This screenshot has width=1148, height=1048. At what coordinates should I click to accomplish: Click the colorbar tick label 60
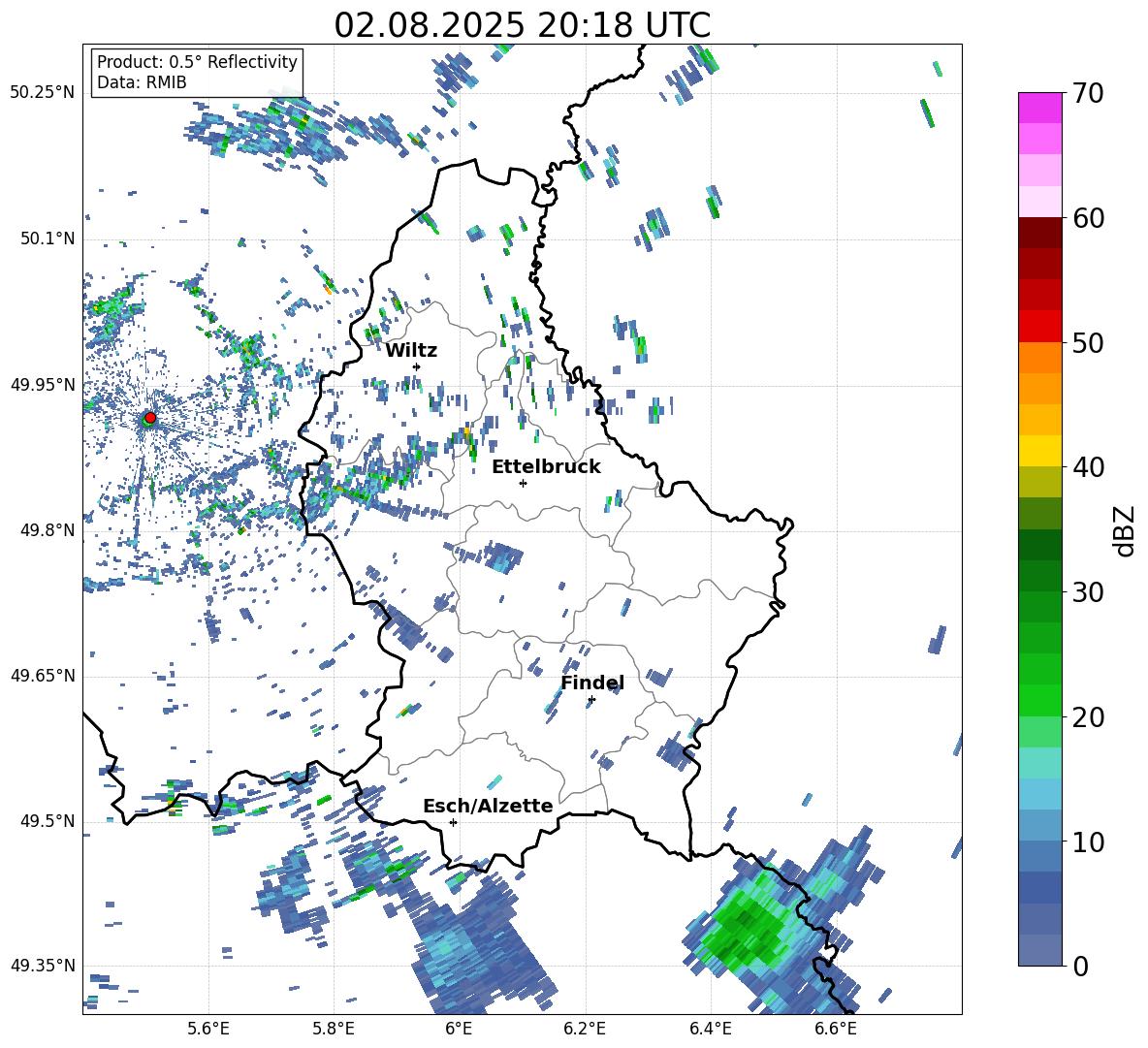1088,219
